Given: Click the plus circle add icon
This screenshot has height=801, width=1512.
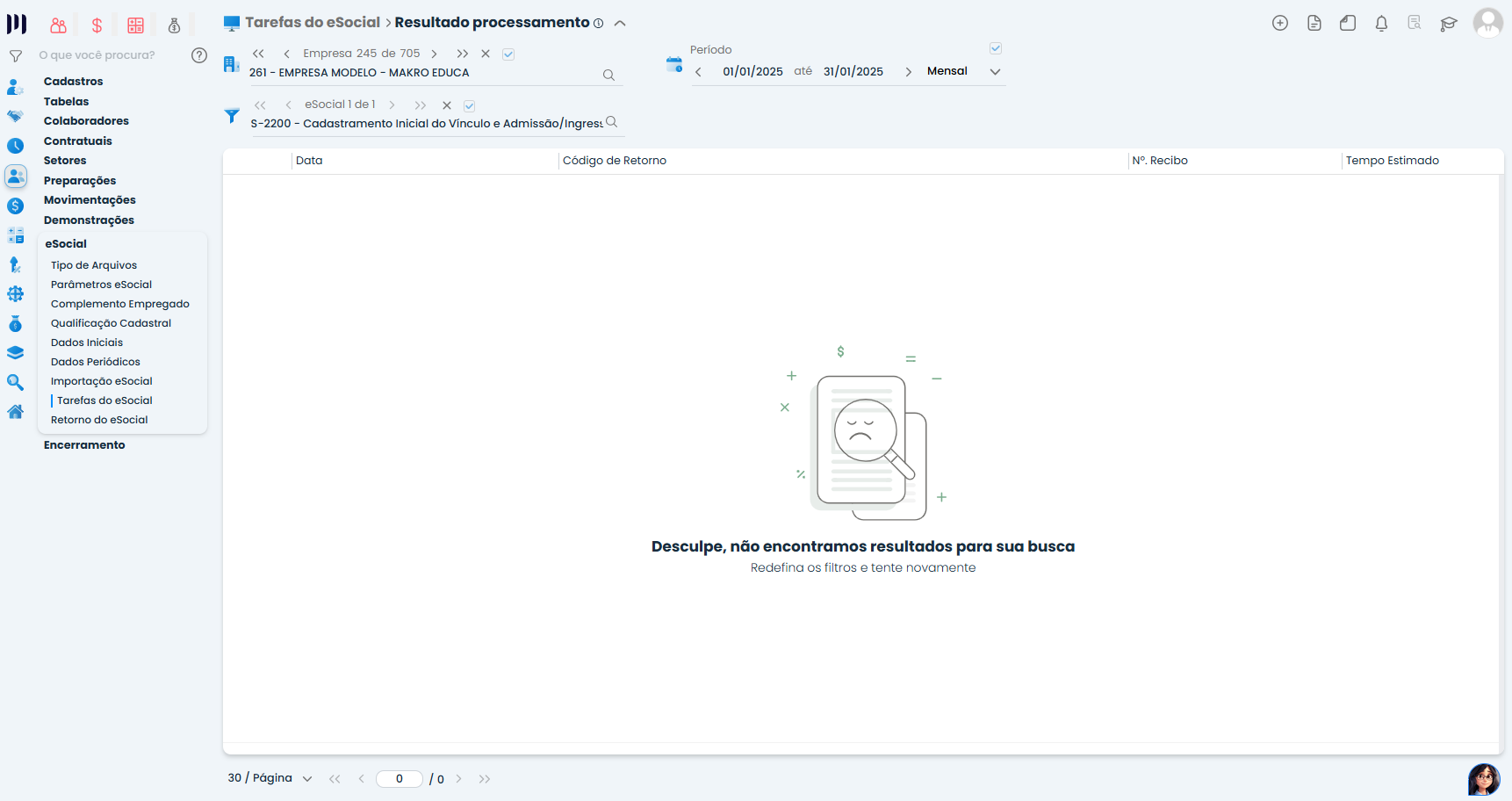Looking at the screenshot, I should coord(1280,24).
